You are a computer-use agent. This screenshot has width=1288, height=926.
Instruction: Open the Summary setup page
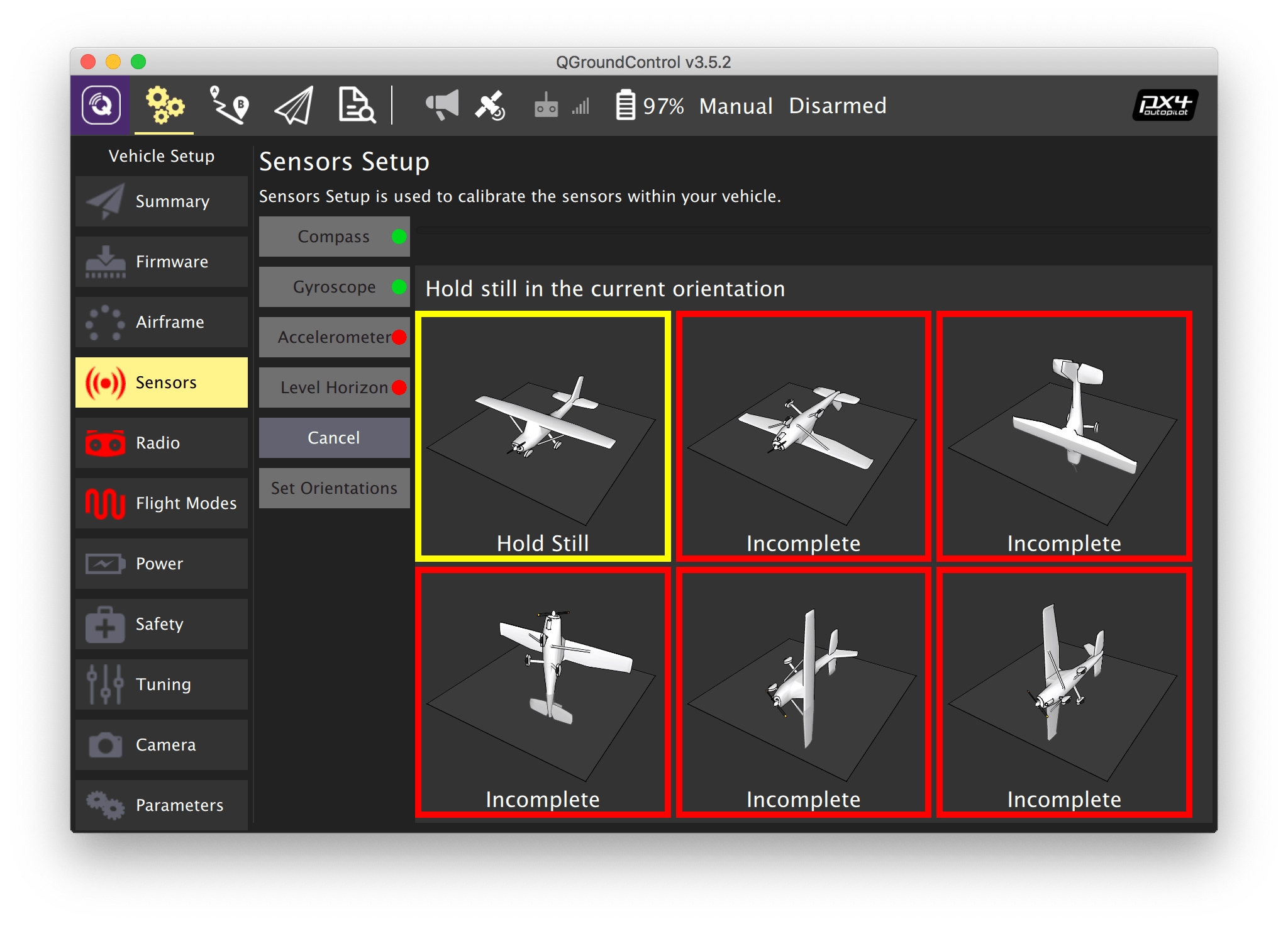(x=162, y=201)
